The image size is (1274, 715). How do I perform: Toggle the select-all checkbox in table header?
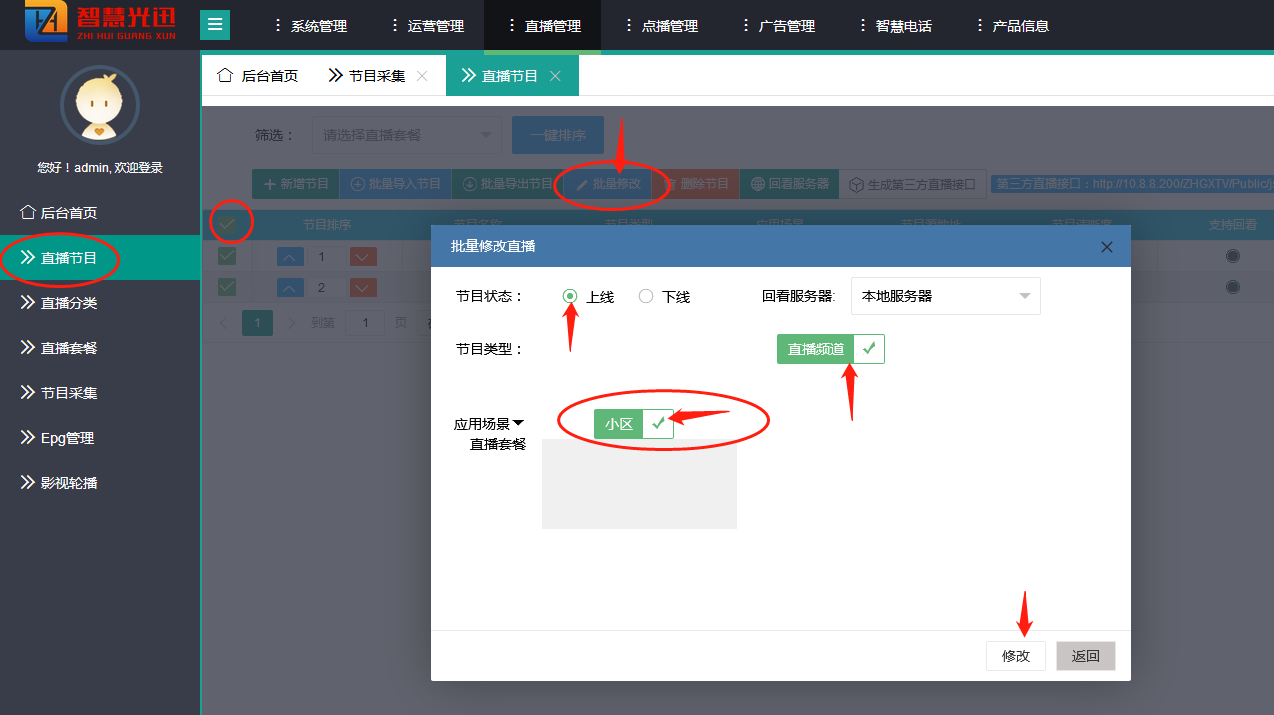[227, 225]
